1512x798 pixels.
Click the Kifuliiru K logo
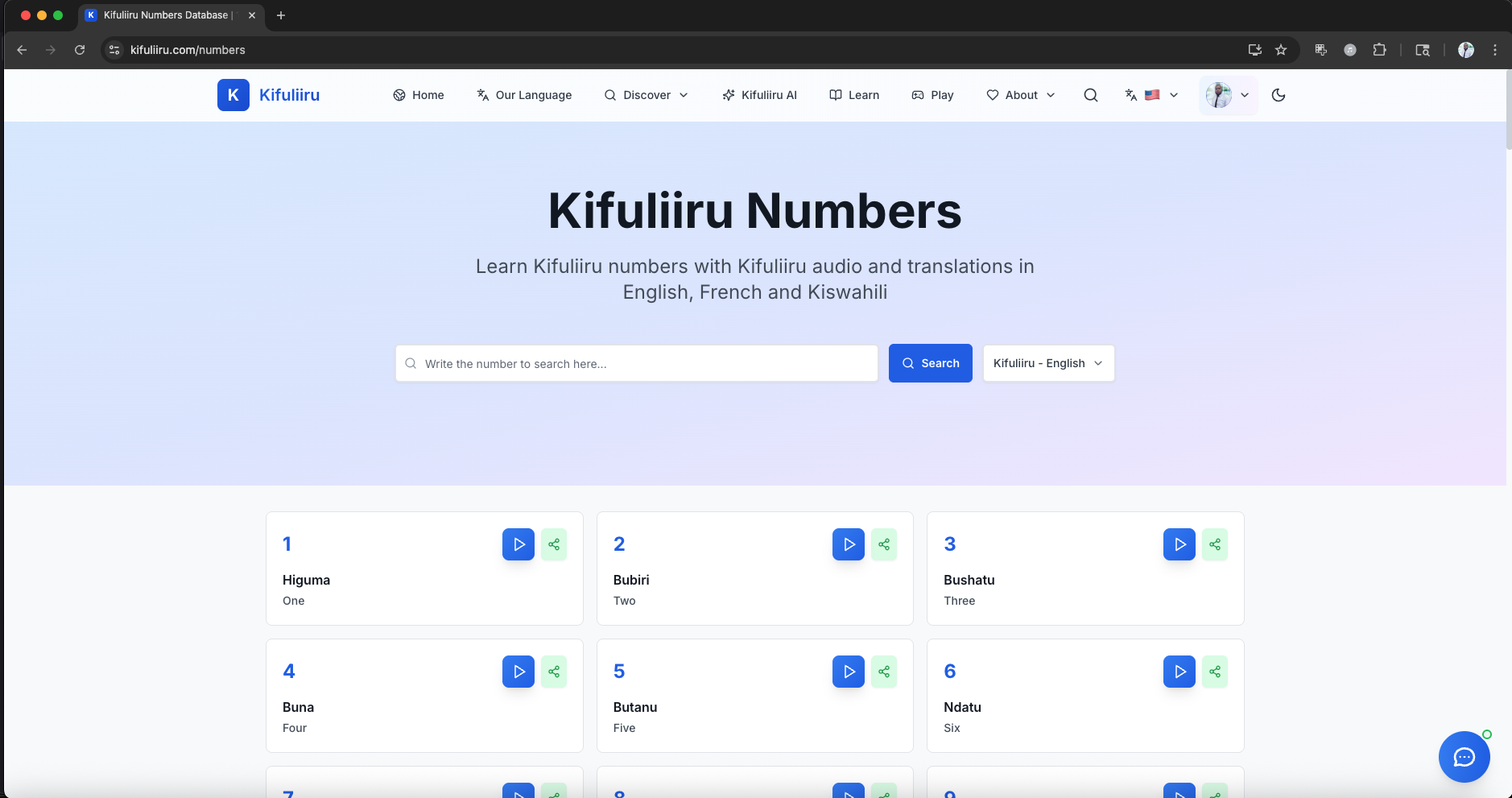pos(233,95)
